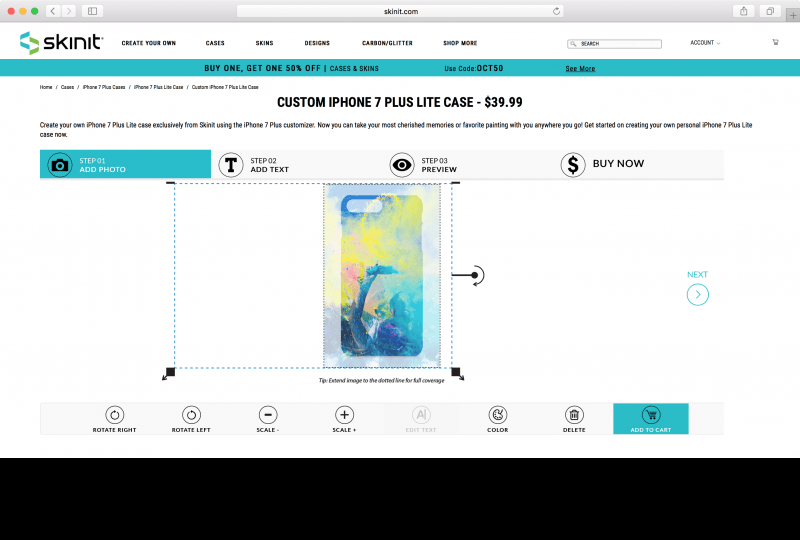Screen dimensions: 800x540
Task: Click the Use Code:OCT50 text
Action: (473, 68)
